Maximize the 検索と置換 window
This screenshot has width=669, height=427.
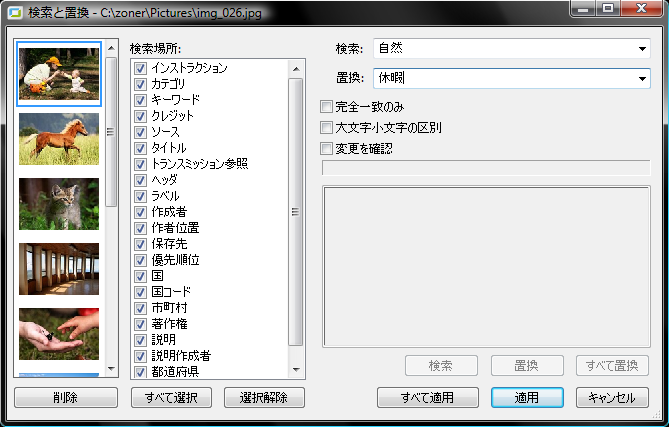[608, 8]
